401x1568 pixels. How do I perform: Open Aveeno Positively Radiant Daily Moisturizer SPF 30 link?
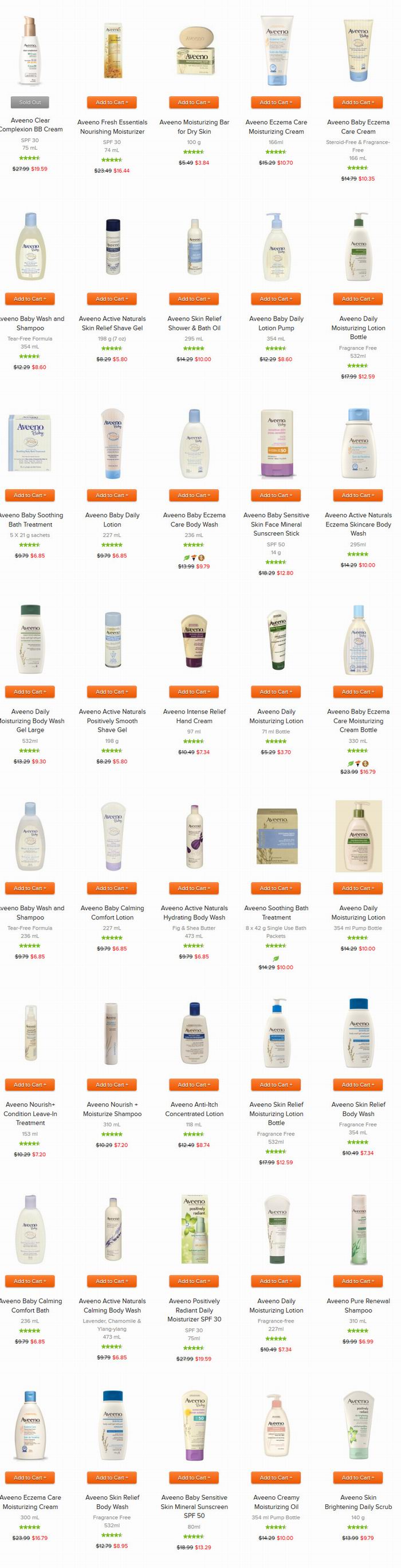tap(194, 1310)
